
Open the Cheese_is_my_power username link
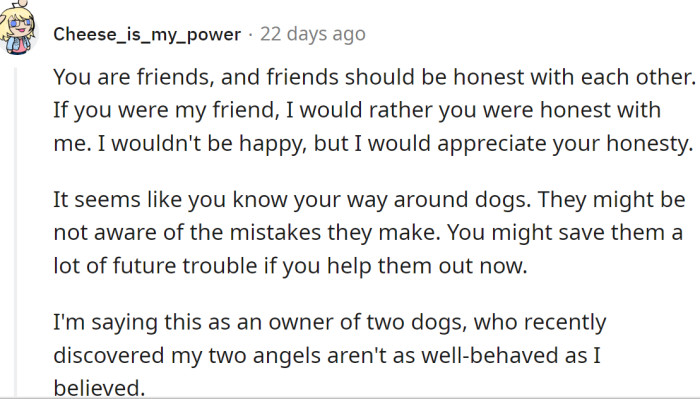(x=147, y=34)
